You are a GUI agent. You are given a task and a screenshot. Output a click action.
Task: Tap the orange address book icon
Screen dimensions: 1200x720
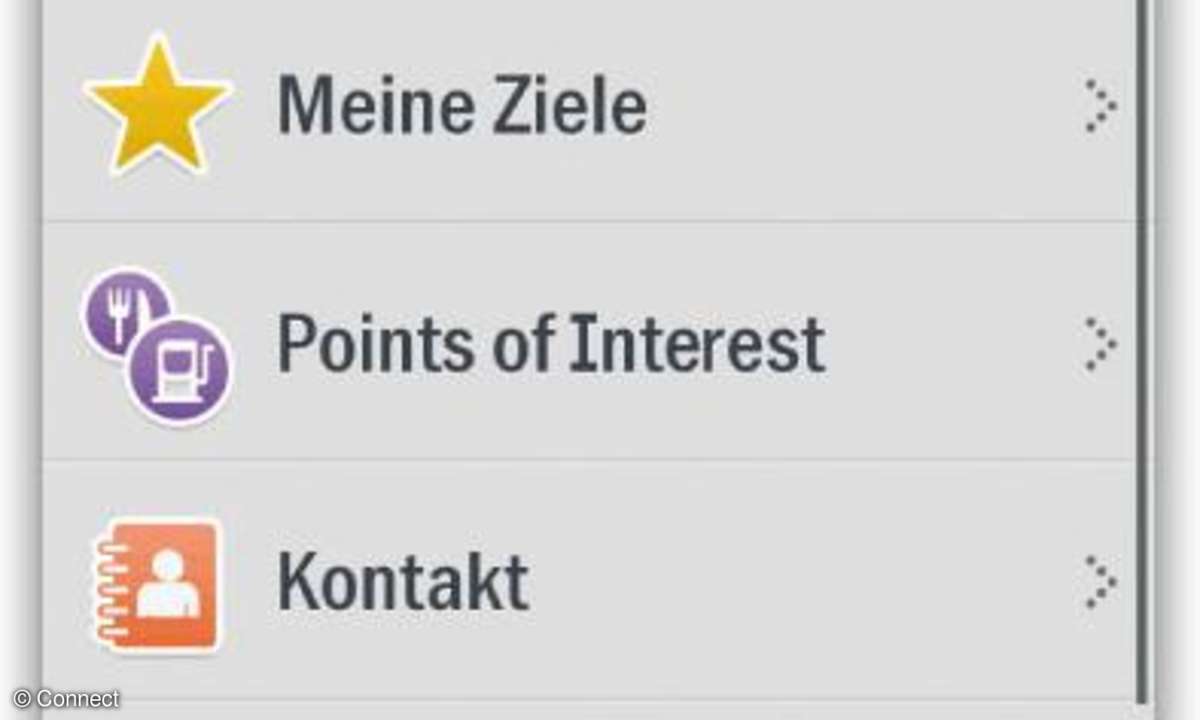pos(160,583)
